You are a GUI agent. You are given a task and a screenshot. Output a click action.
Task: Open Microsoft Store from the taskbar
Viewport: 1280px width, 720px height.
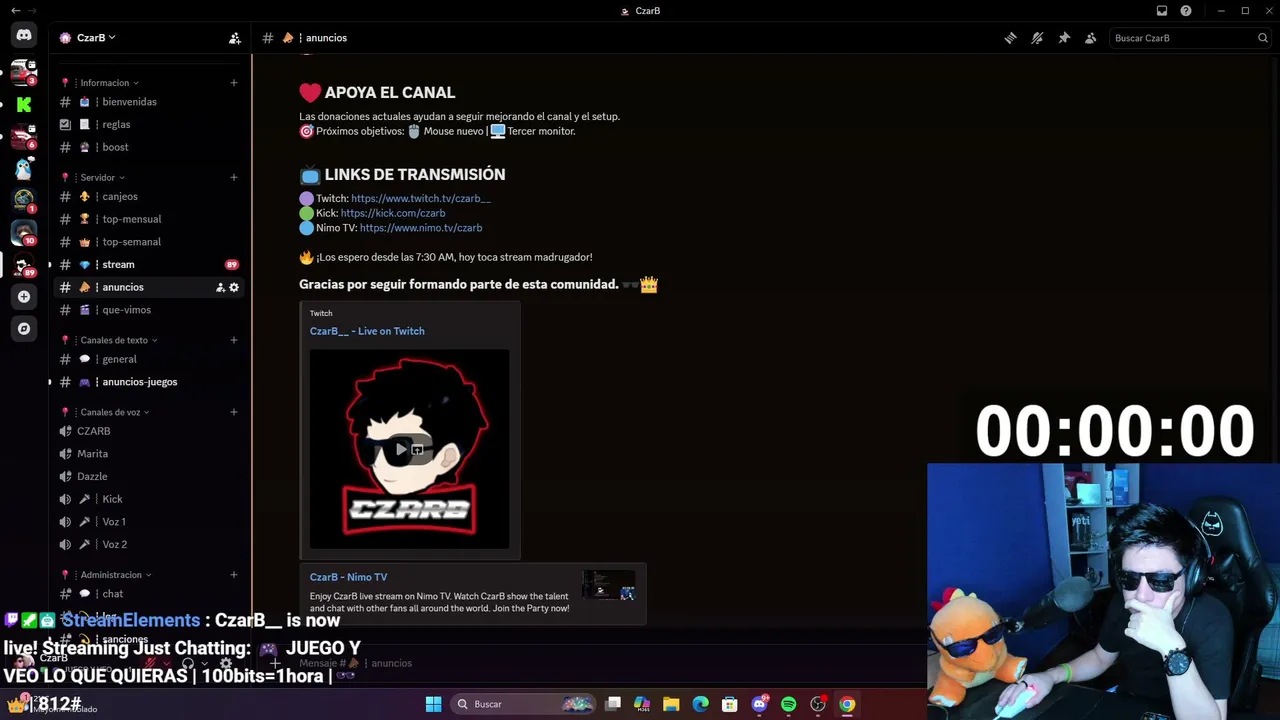coord(730,704)
